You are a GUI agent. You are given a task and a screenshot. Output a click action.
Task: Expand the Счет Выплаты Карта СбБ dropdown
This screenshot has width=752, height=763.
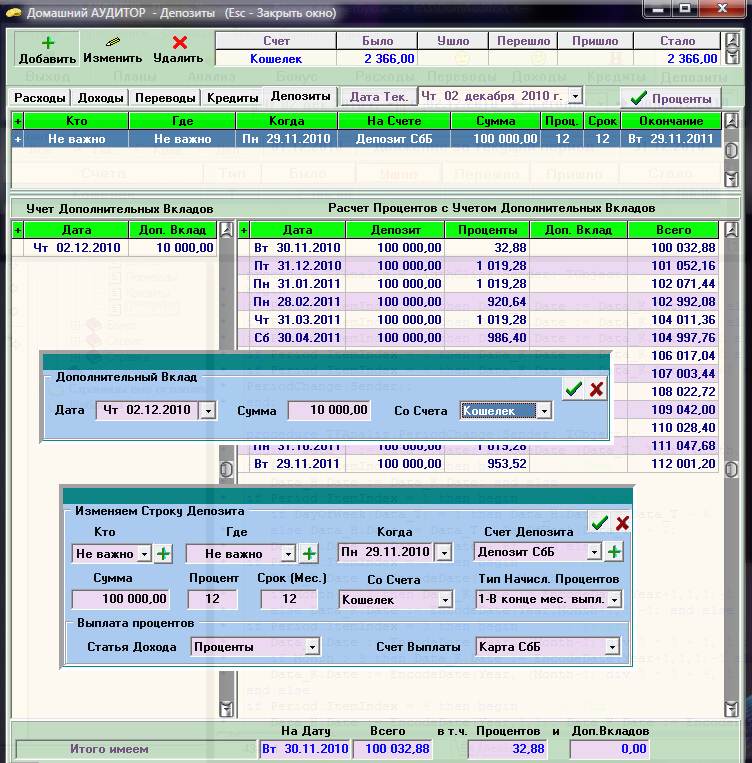[x=612, y=647]
